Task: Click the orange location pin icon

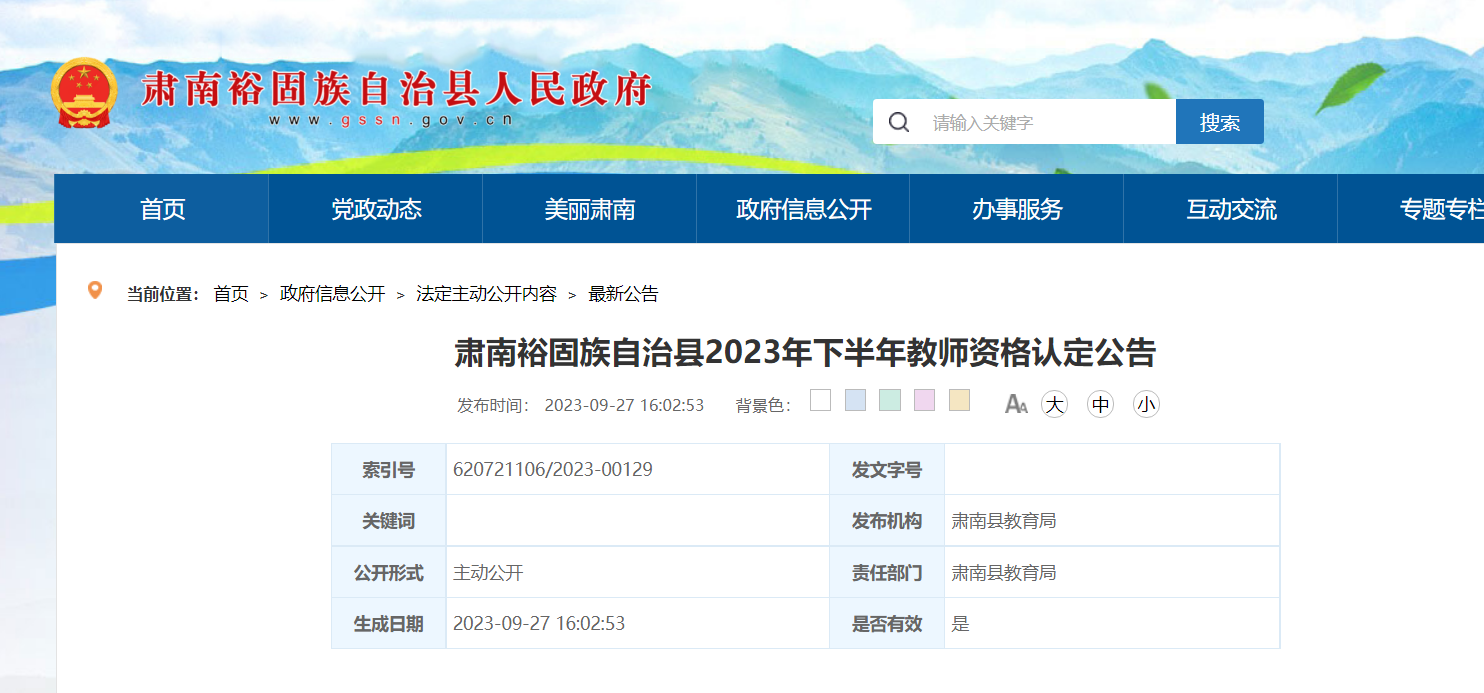Action: click(95, 291)
